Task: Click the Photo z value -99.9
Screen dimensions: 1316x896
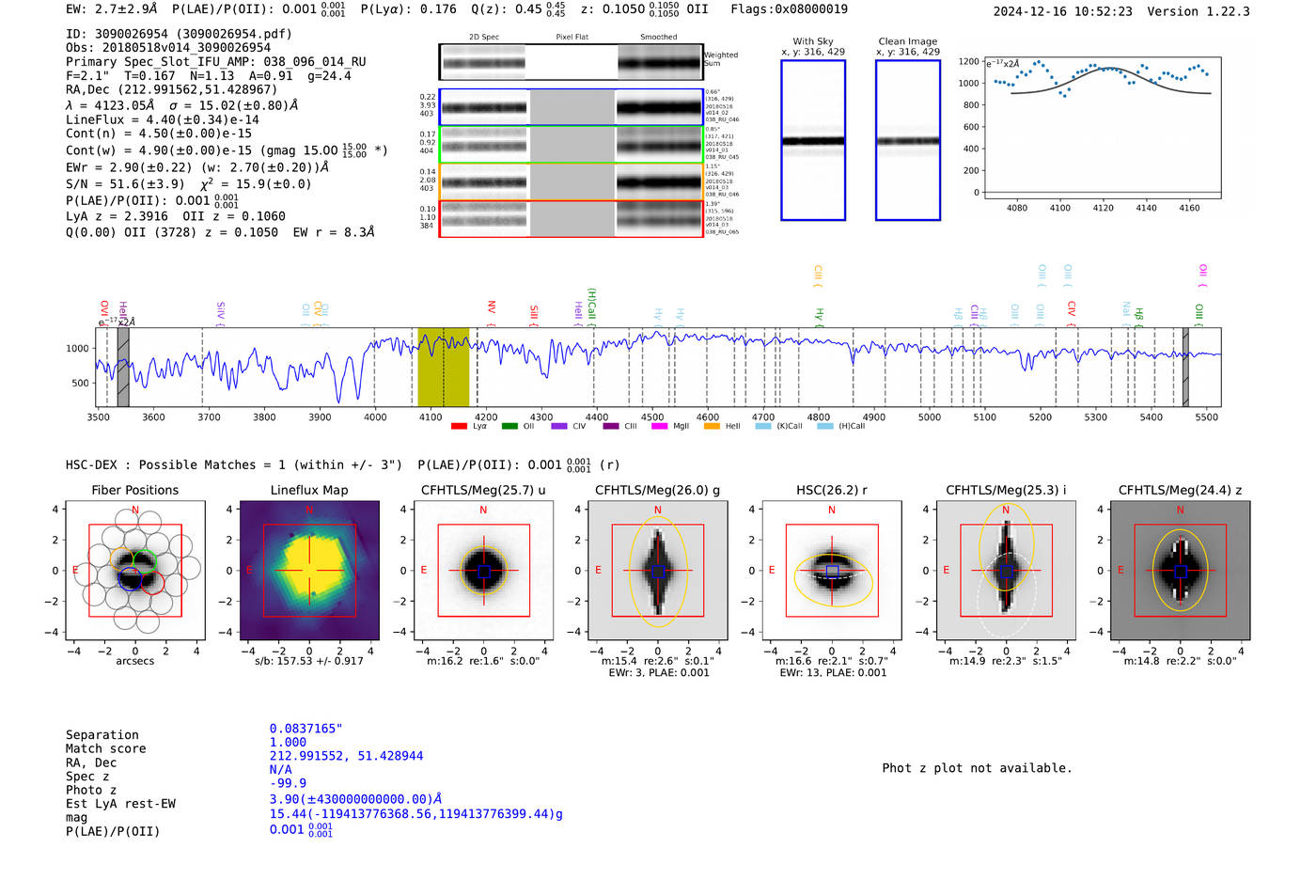Action: click(289, 783)
